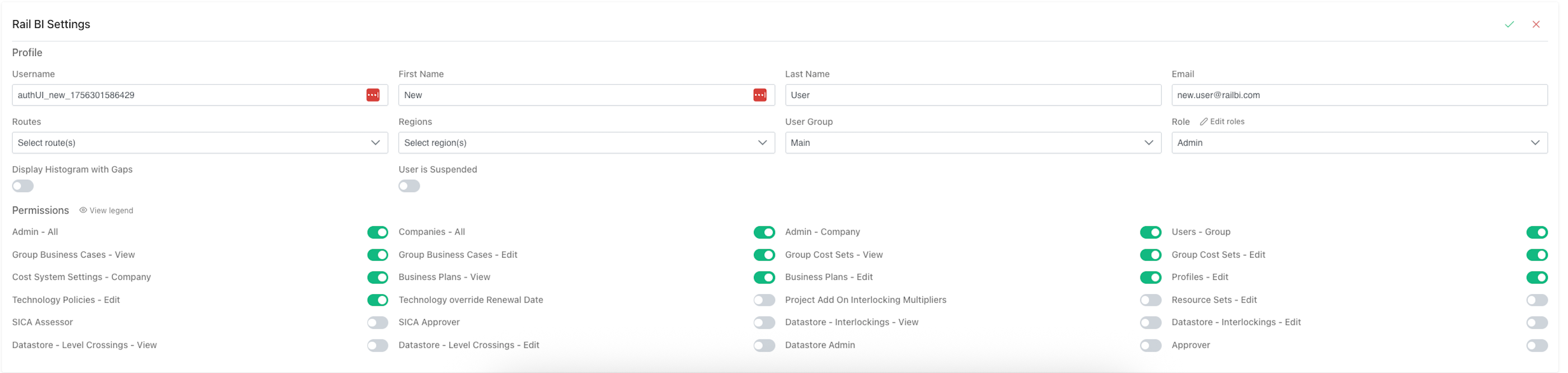Click into the Email input field
This screenshot has width=1568, height=373.
pyautogui.click(x=1359, y=95)
